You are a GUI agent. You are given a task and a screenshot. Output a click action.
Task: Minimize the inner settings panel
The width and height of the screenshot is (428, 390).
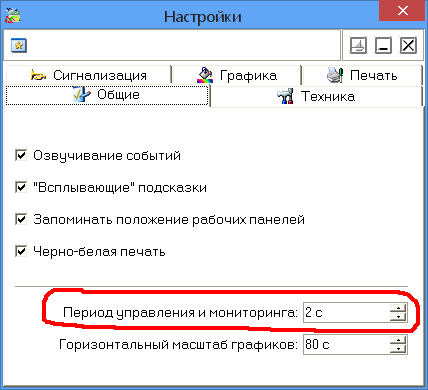tap(383, 45)
